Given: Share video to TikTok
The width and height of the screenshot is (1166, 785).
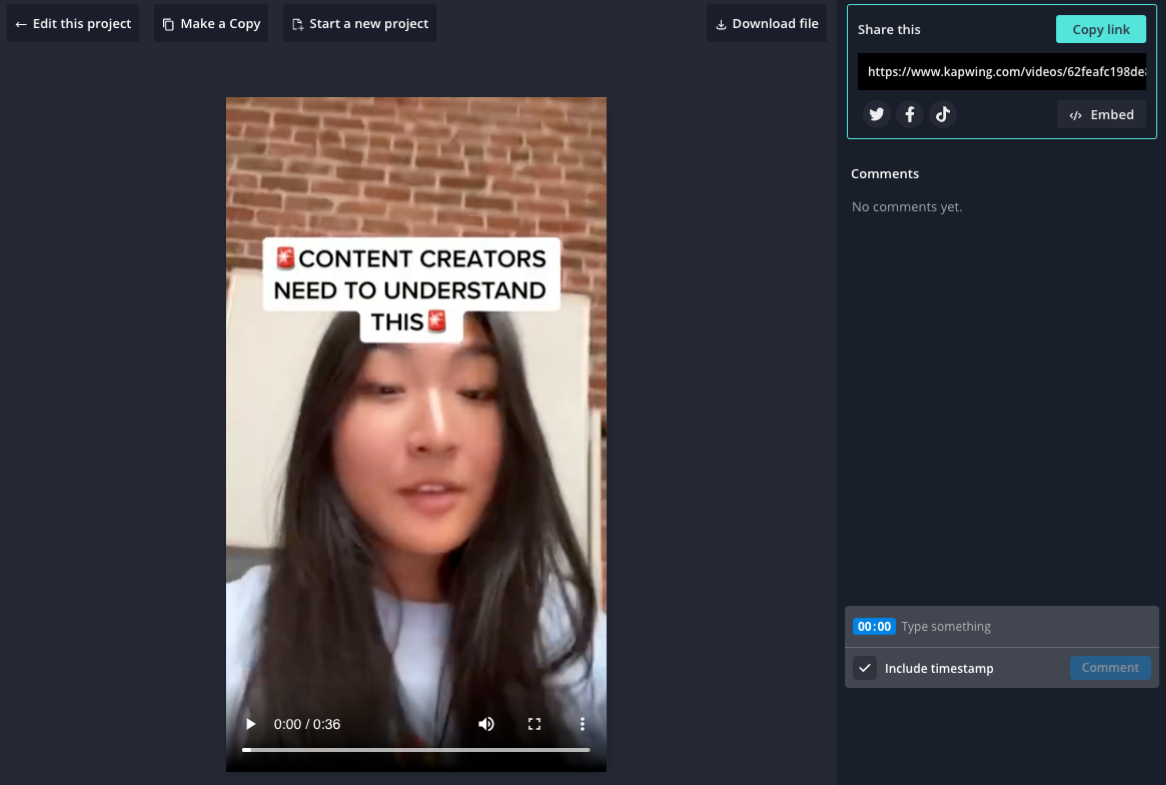Looking at the screenshot, I should point(942,115).
